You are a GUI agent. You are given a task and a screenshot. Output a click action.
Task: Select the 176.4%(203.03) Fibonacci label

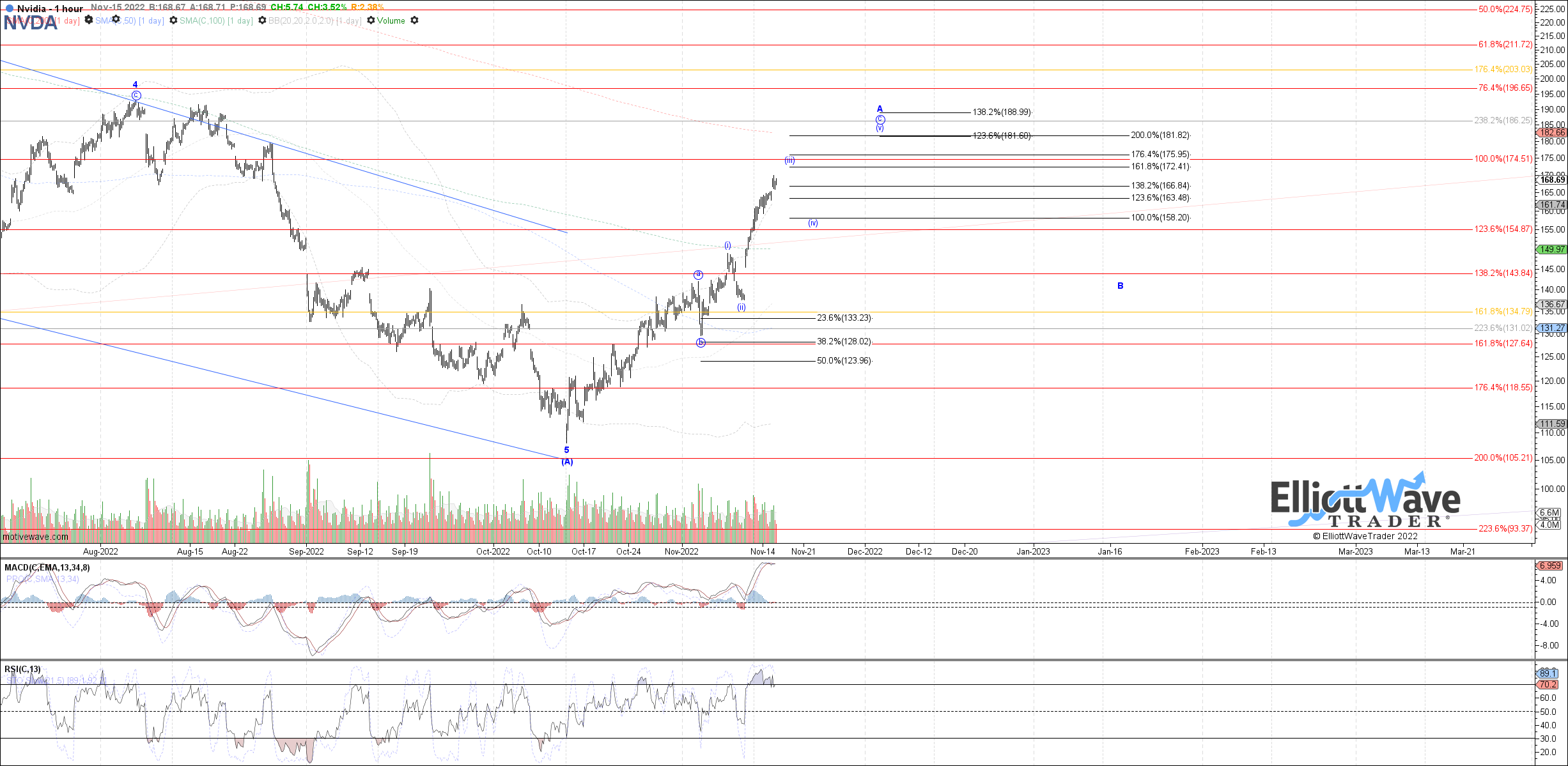pos(1503,69)
